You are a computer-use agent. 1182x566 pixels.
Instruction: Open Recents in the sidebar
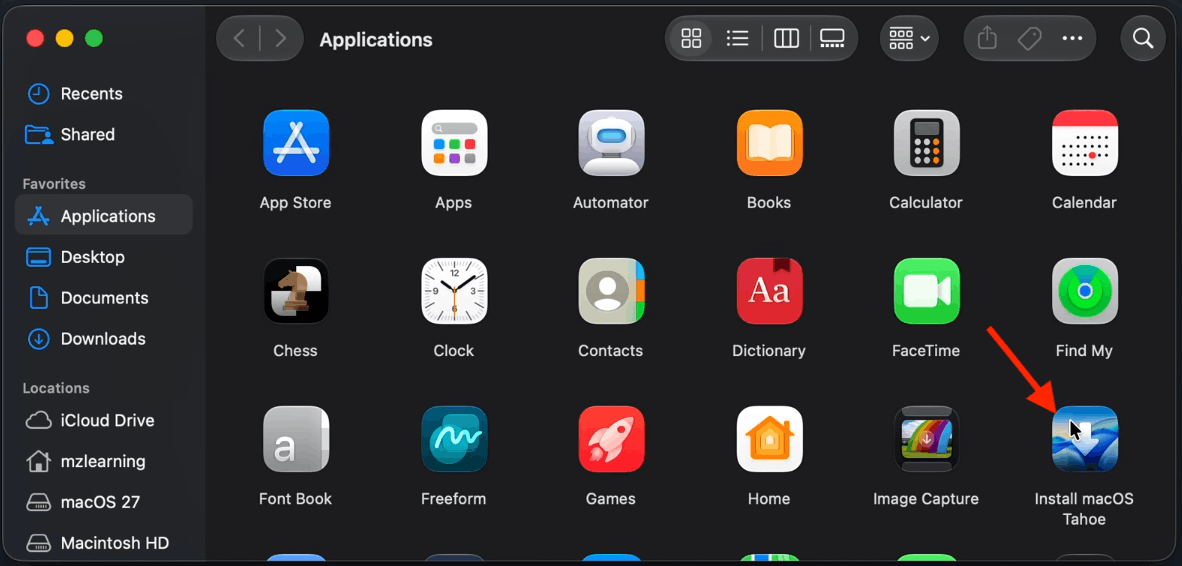[103, 93]
